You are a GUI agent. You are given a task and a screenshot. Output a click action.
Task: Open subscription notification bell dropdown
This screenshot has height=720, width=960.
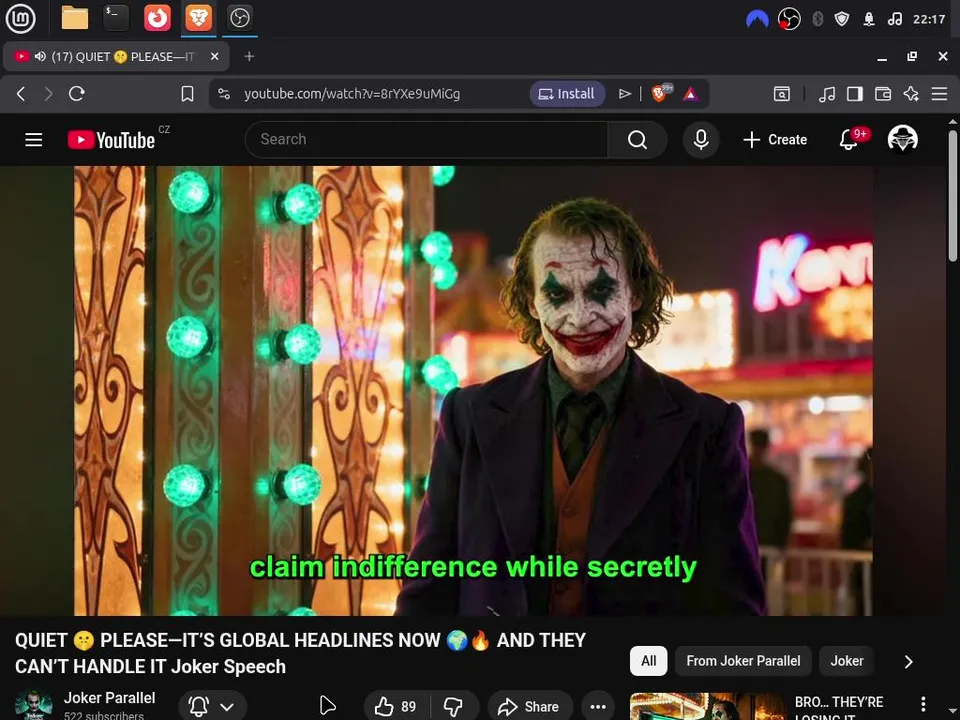212,707
